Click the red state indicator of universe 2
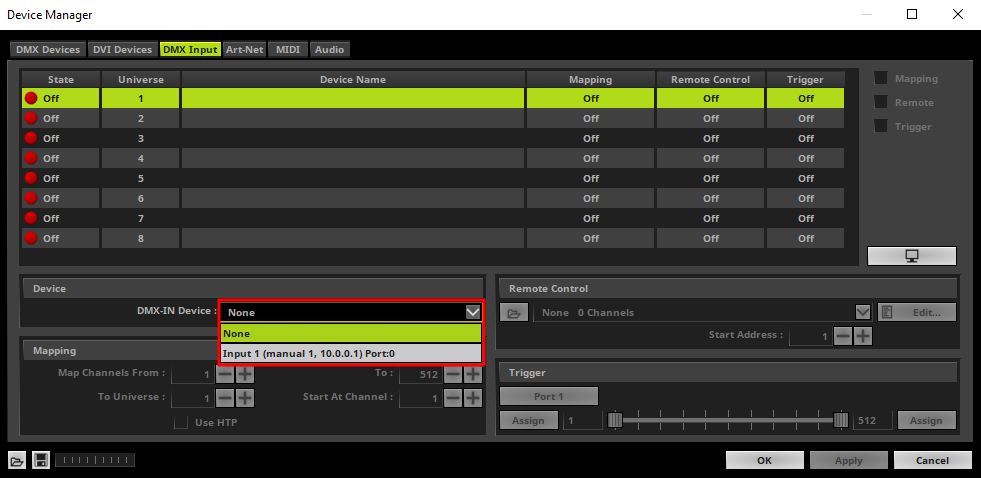The width and height of the screenshot is (981, 478). tap(31, 118)
